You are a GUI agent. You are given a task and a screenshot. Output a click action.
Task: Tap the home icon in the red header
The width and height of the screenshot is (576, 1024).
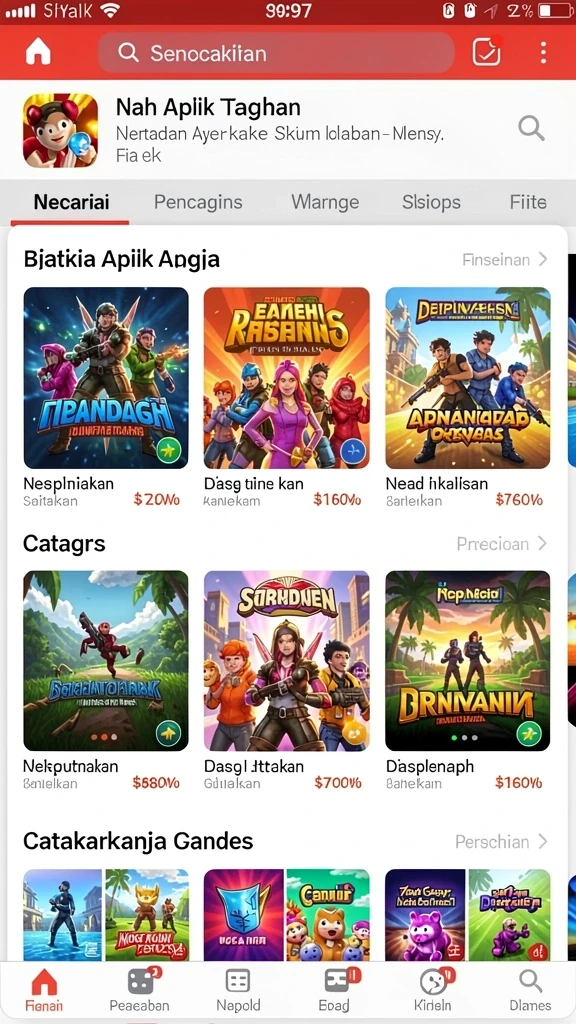(38, 53)
